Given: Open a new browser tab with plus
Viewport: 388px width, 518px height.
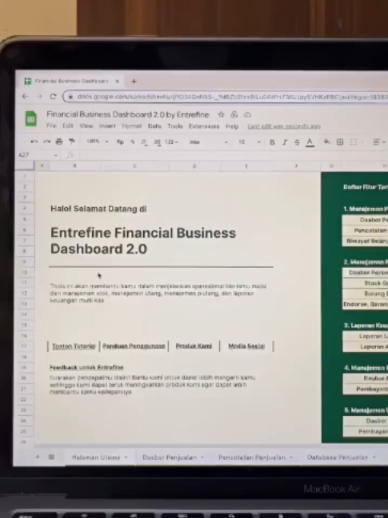Looking at the screenshot, I should point(134,81).
